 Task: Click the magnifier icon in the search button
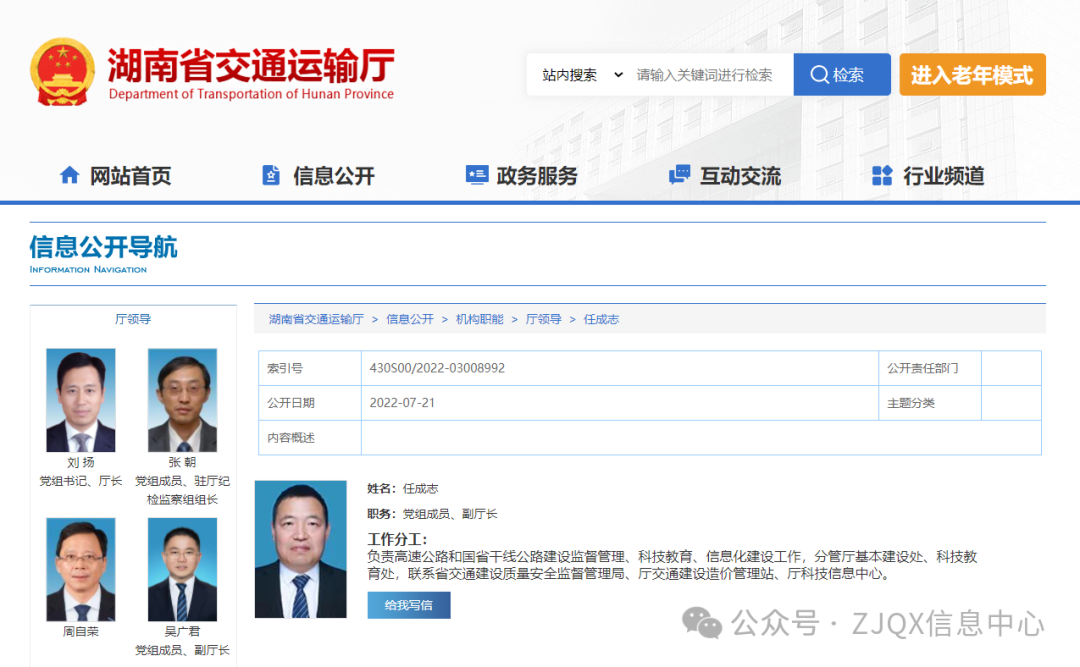(x=819, y=75)
